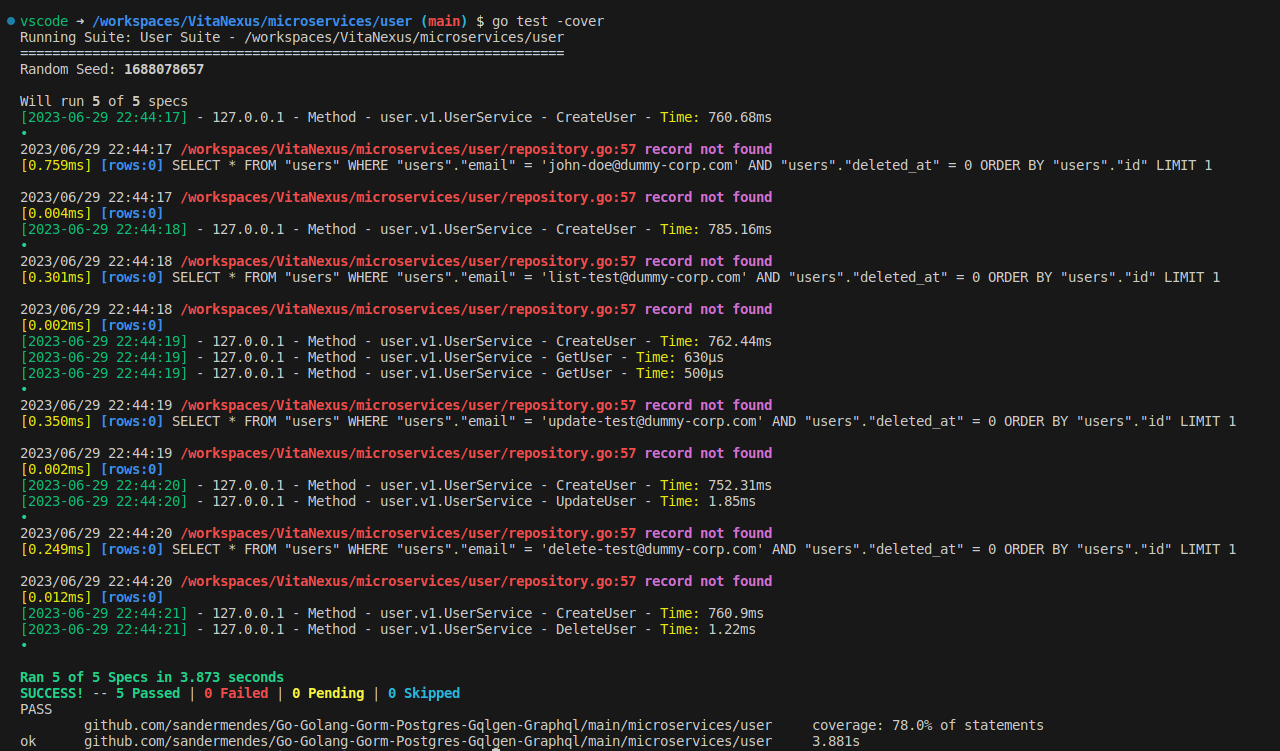The image size is (1280, 751).
Task: Click the '(main)' git branch label
Action: click(444, 21)
